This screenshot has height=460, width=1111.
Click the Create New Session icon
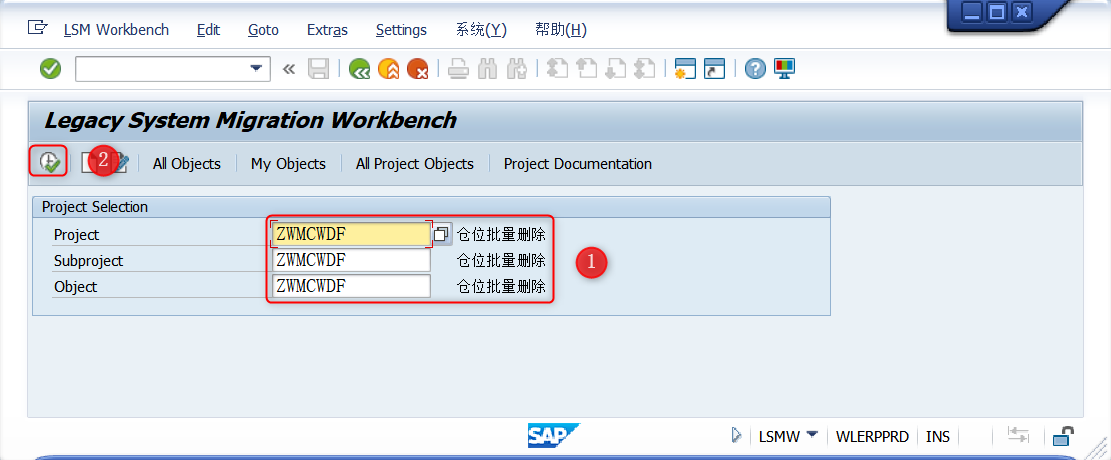685,69
